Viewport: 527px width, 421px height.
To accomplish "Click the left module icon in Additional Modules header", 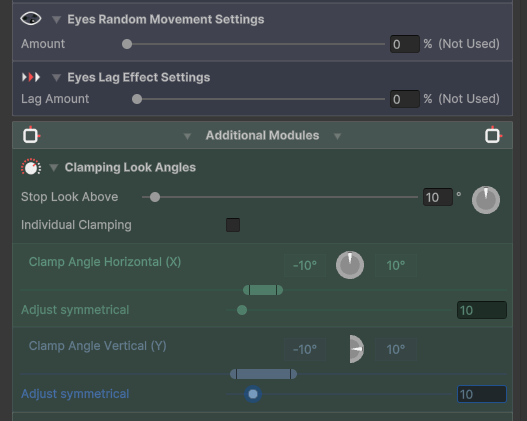I will pyautogui.click(x=31, y=135).
